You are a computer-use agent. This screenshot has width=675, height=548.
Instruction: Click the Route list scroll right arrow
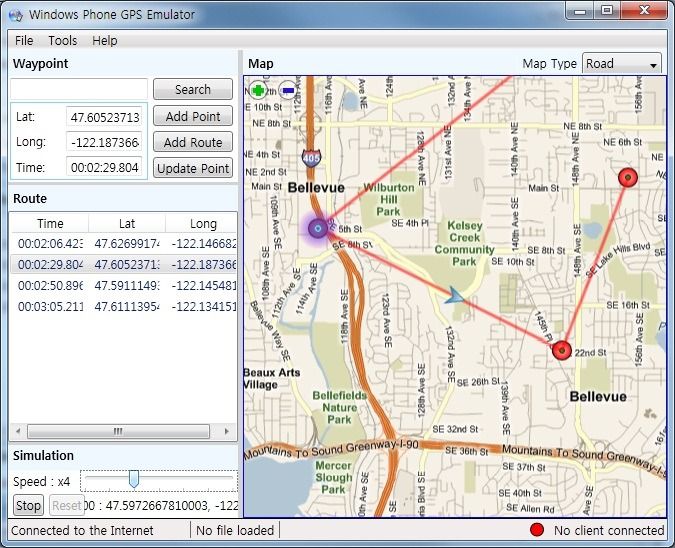[226, 431]
